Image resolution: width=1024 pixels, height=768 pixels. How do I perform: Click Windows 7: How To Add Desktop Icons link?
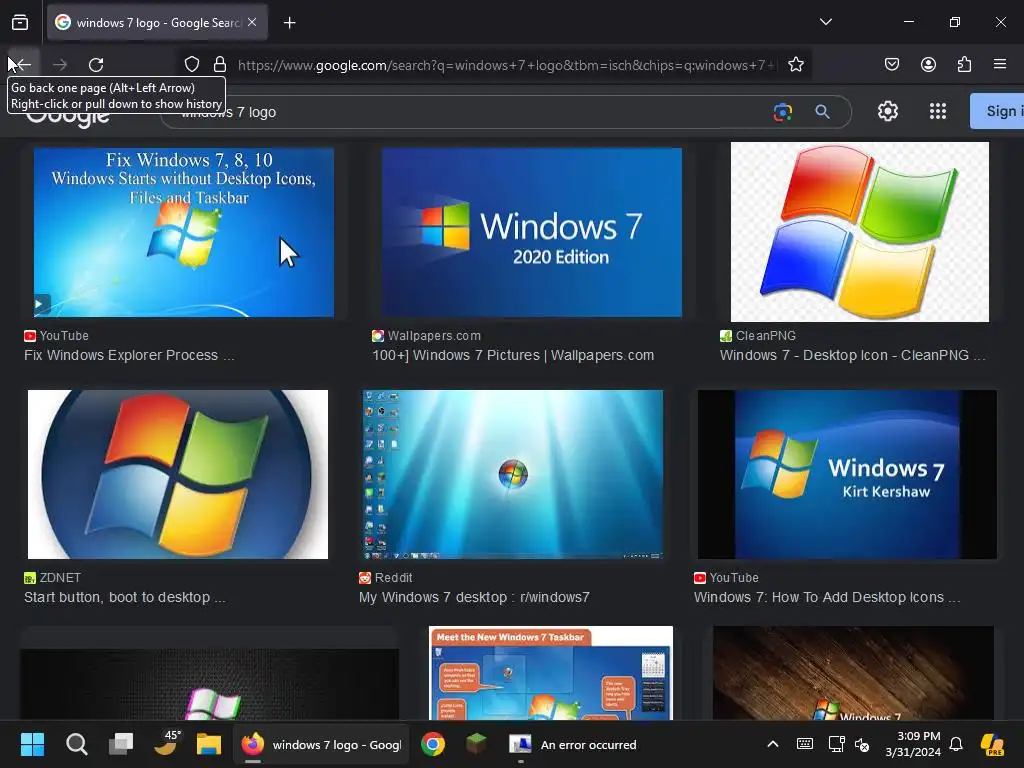827,597
